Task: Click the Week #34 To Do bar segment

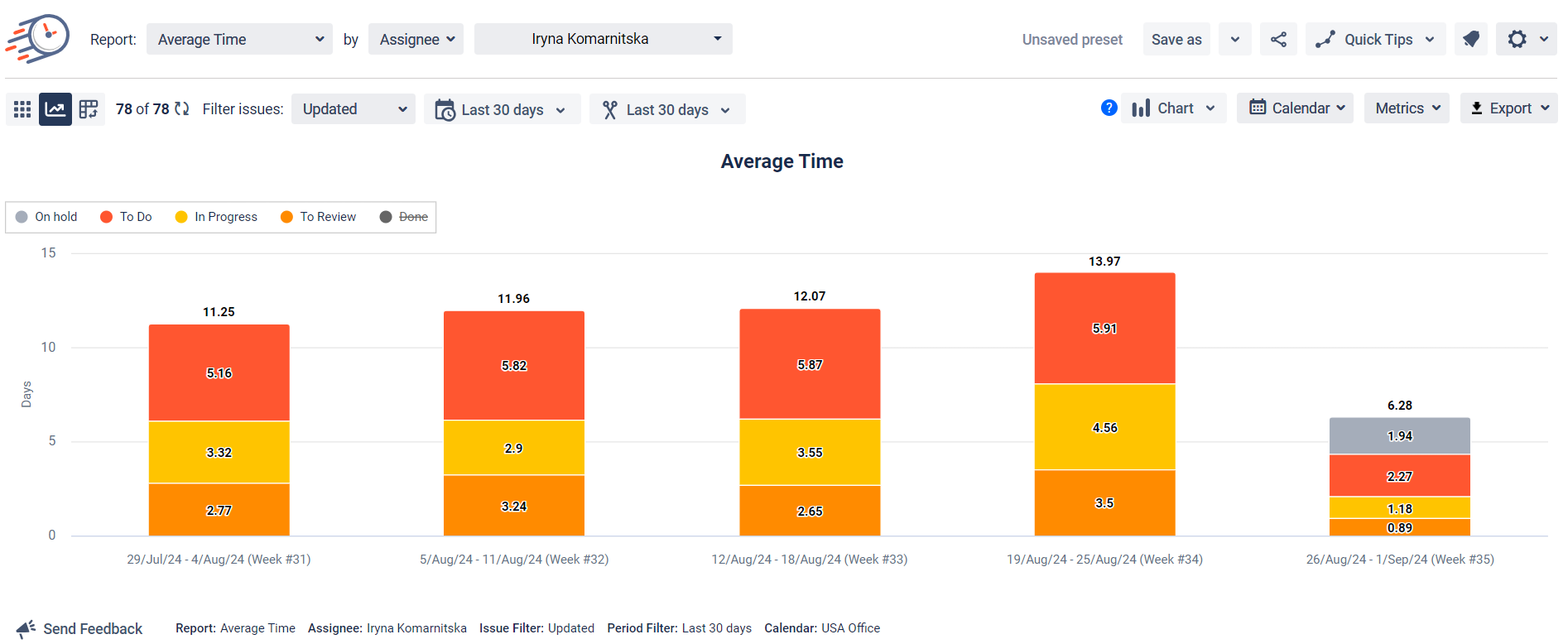Action: [x=1104, y=329]
